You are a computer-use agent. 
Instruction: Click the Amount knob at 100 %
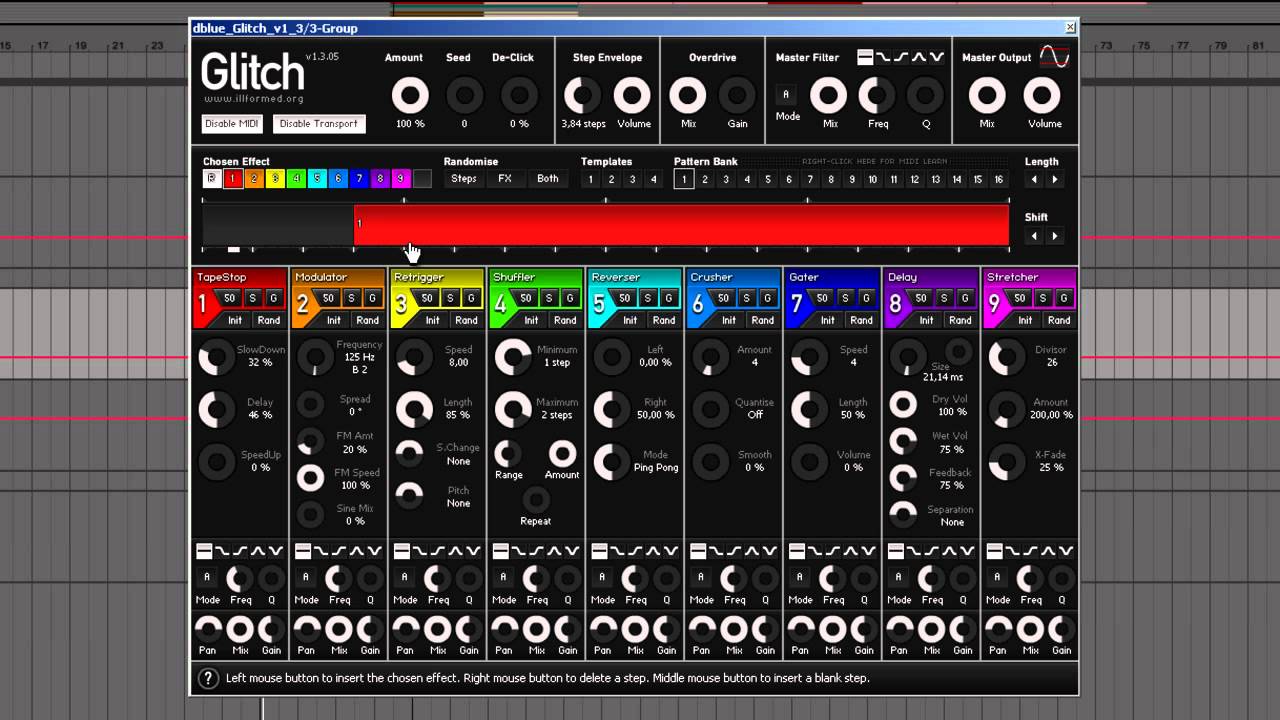(409, 96)
